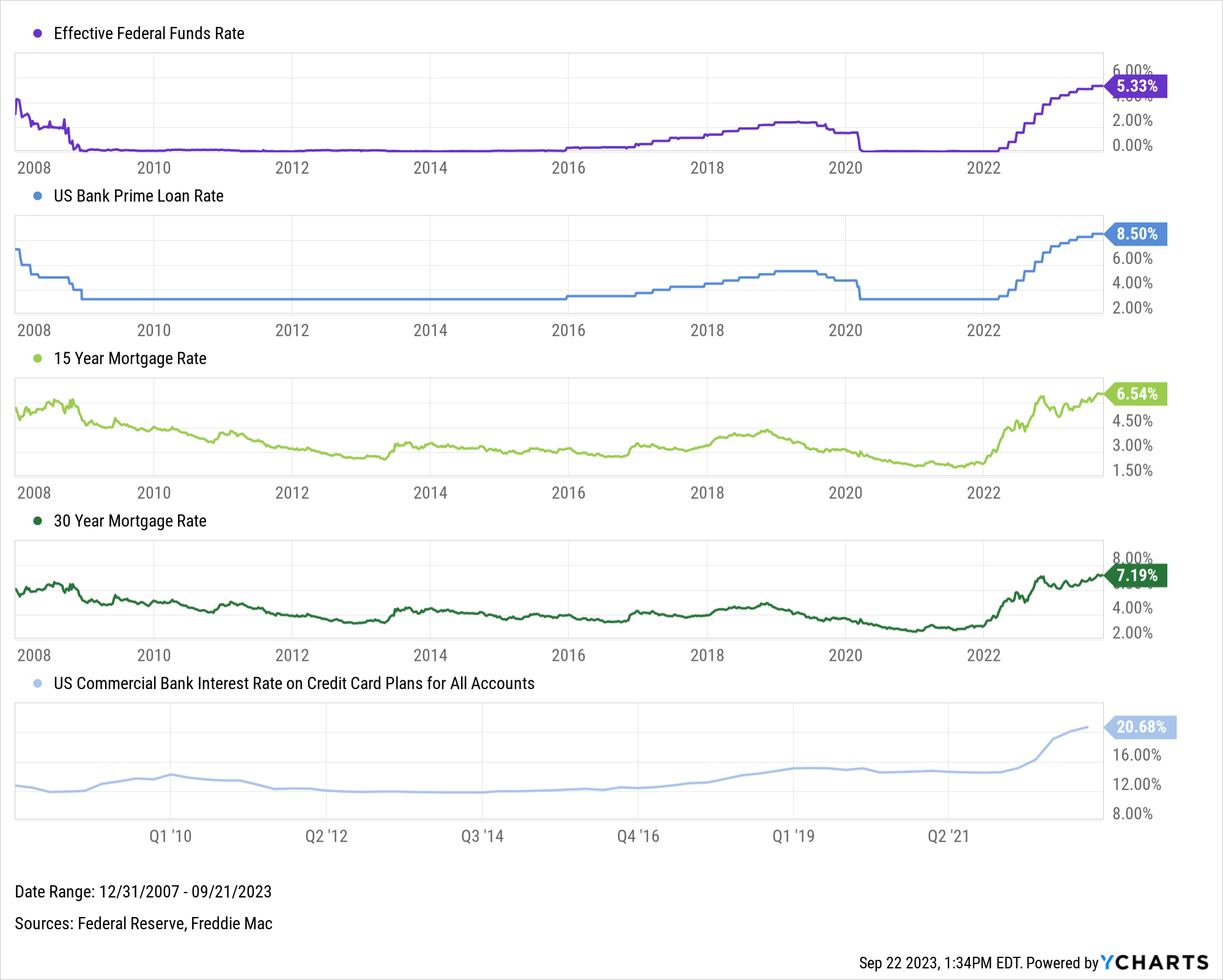Viewport: 1223px width, 980px height.
Task: Click the dark green 30 Year Mortgage Rate dot
Action: (x=37, y=521)
